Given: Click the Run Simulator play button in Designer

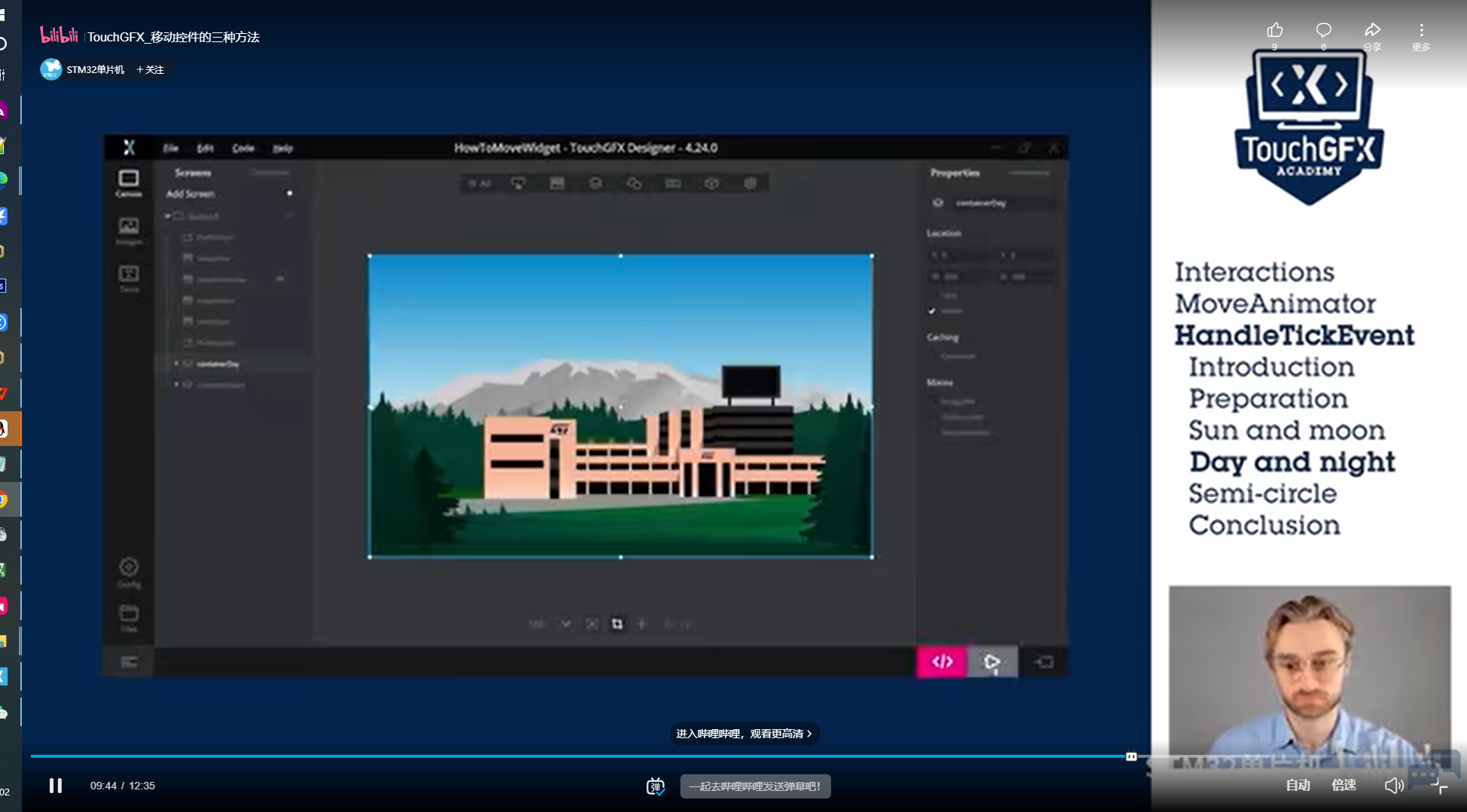Looking at the screenshot, I should pyautogui.click(x=992, y=661).
